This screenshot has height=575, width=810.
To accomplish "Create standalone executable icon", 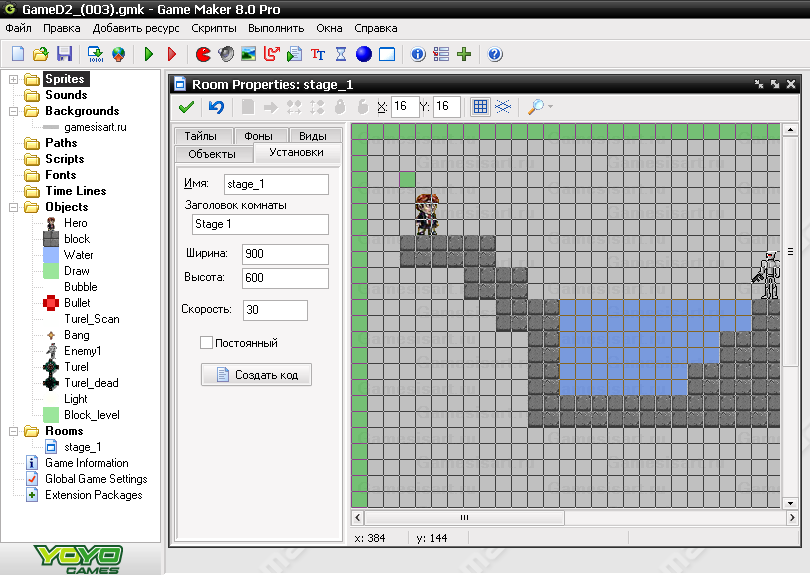I will pos(96,54).
